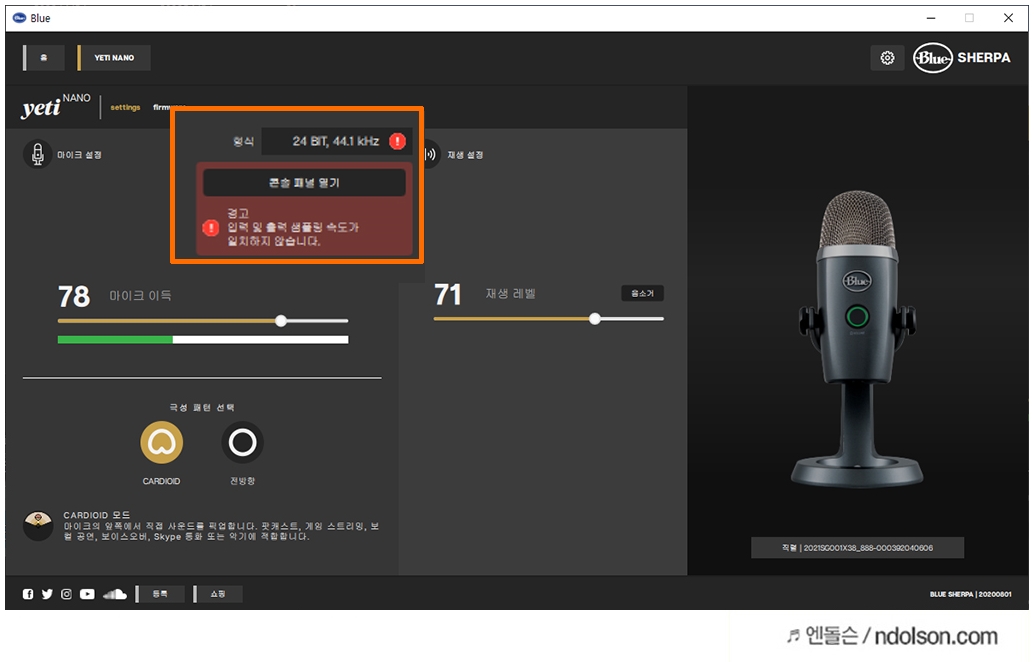Click the Blue app icon in title bar

[x=19, y=18]
